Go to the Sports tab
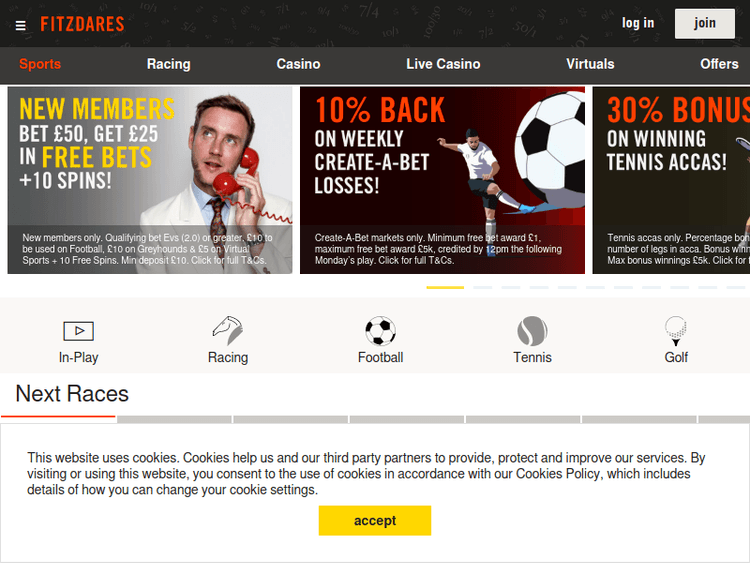The image size is (750, 563). click(40, 64)
